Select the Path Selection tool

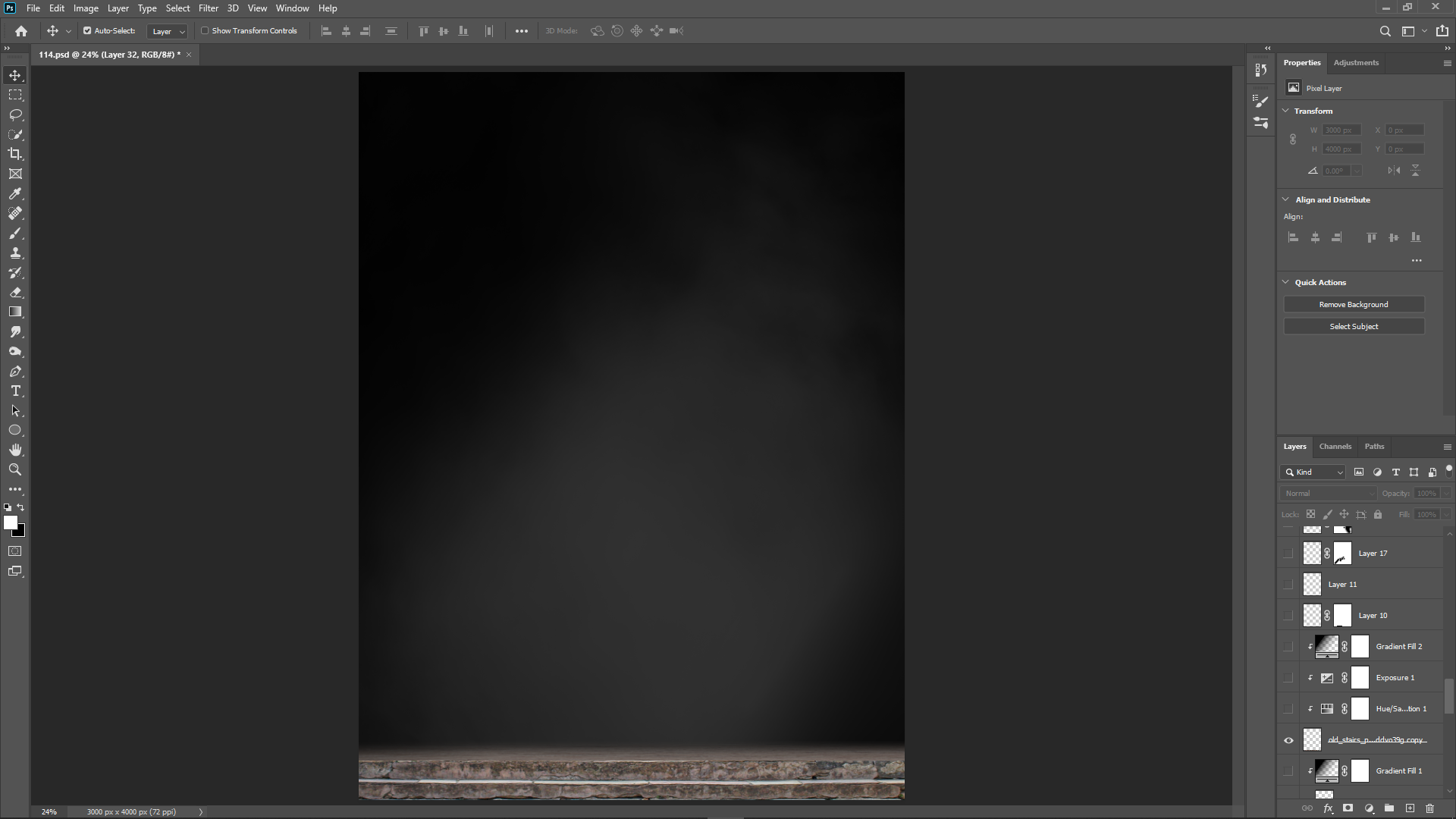click(x=15, y=410)
